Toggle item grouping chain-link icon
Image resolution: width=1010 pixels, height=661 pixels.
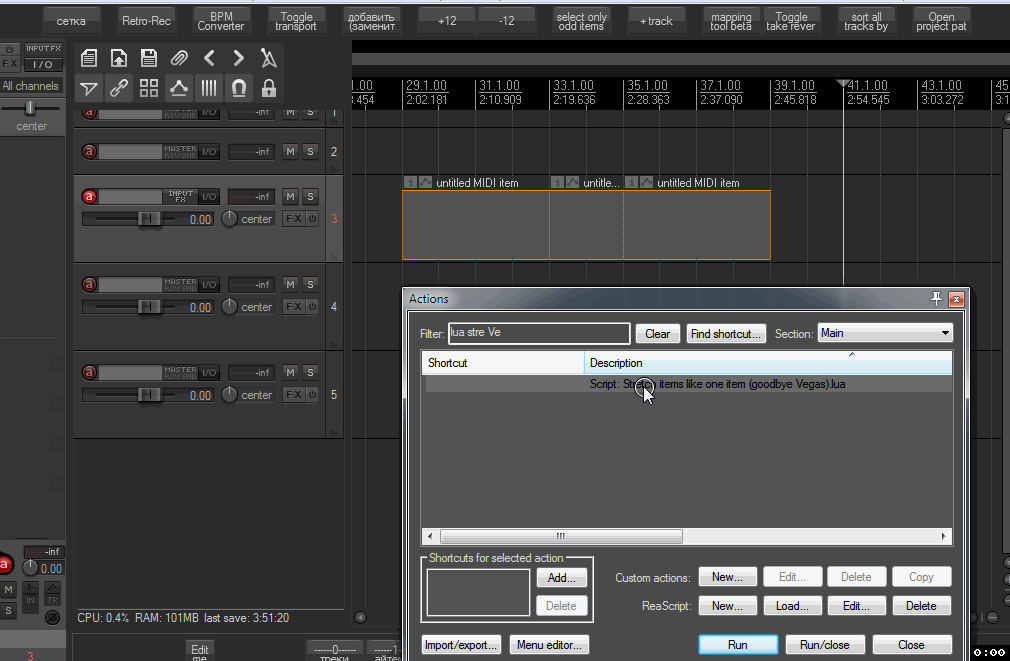pyautogui.click(x=119, y=88)
